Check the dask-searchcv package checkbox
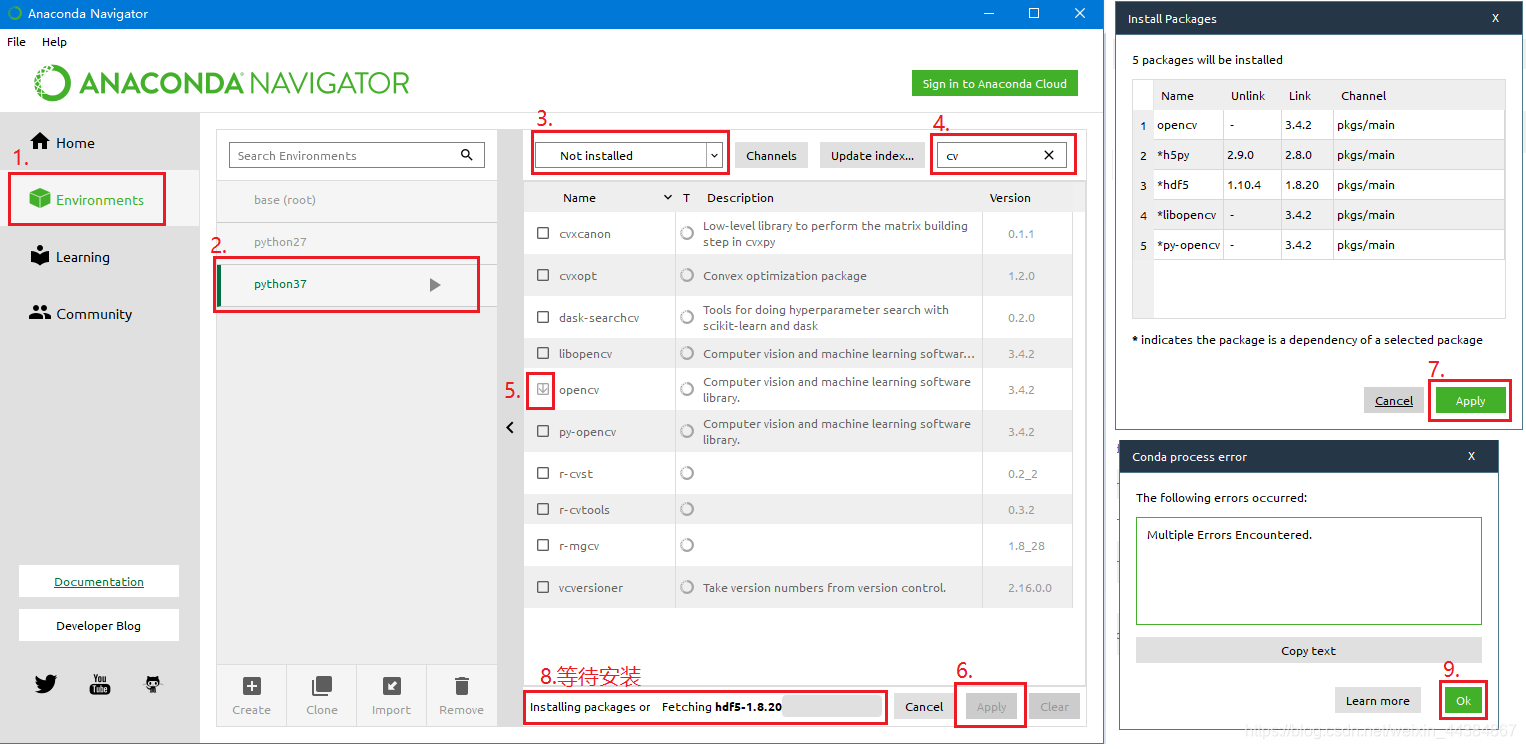 point(543,317)
